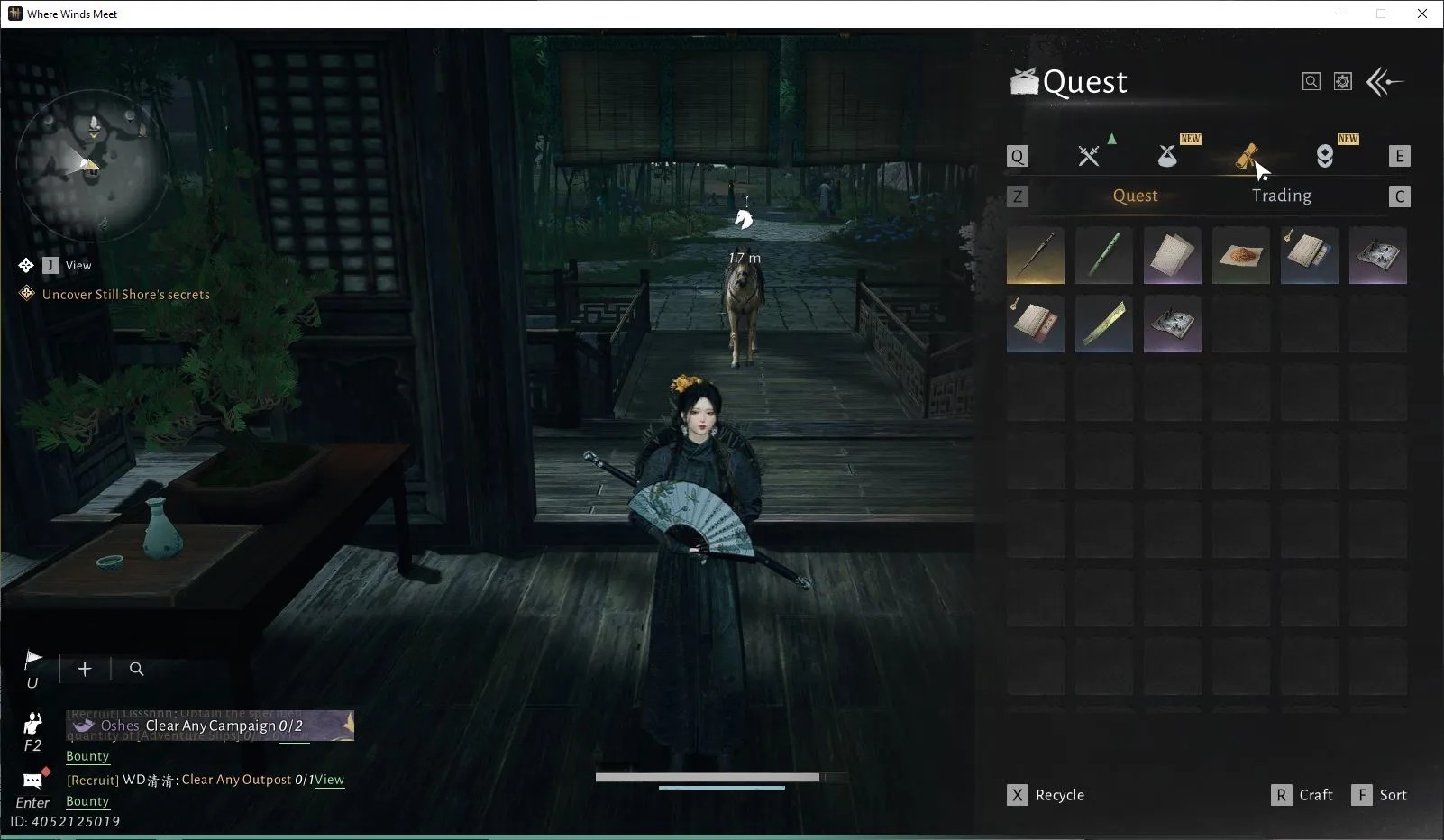Screen dimensions: 1444x840
Task: Click the Q key previous-category button
Action: (1018, 156)
